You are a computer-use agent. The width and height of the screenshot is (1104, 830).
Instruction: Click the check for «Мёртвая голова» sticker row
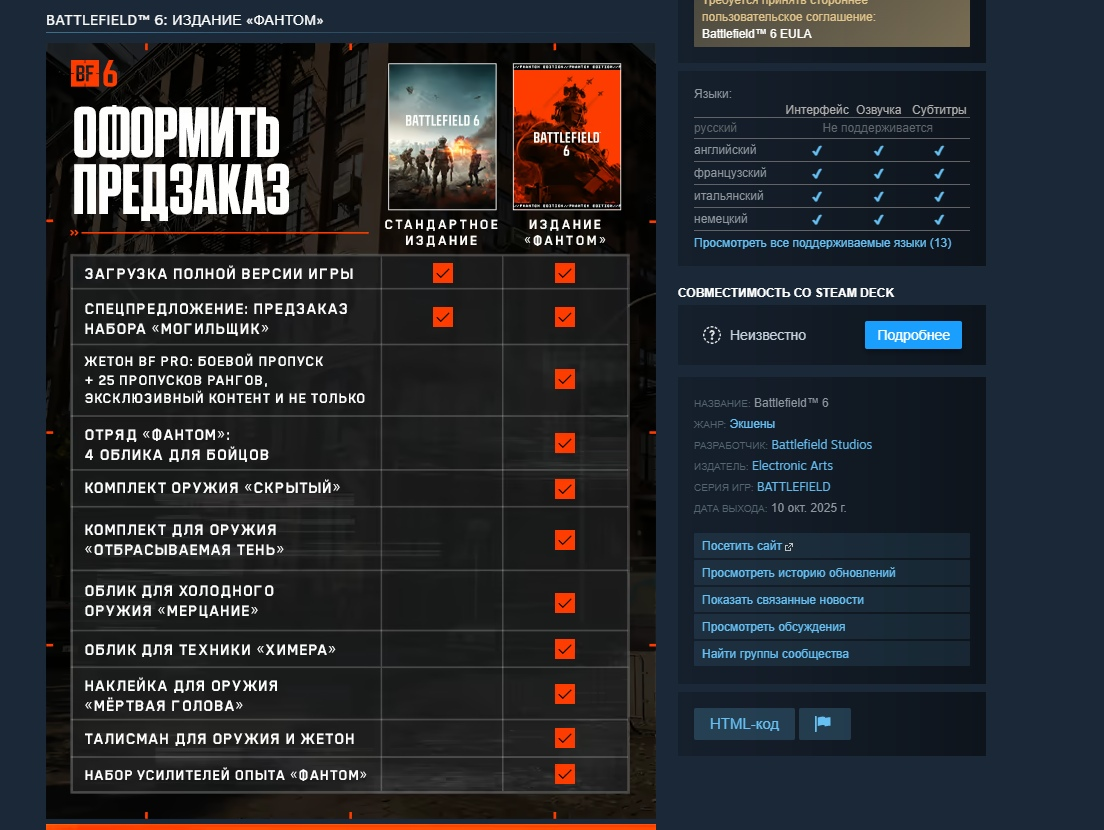coord(565,694)
